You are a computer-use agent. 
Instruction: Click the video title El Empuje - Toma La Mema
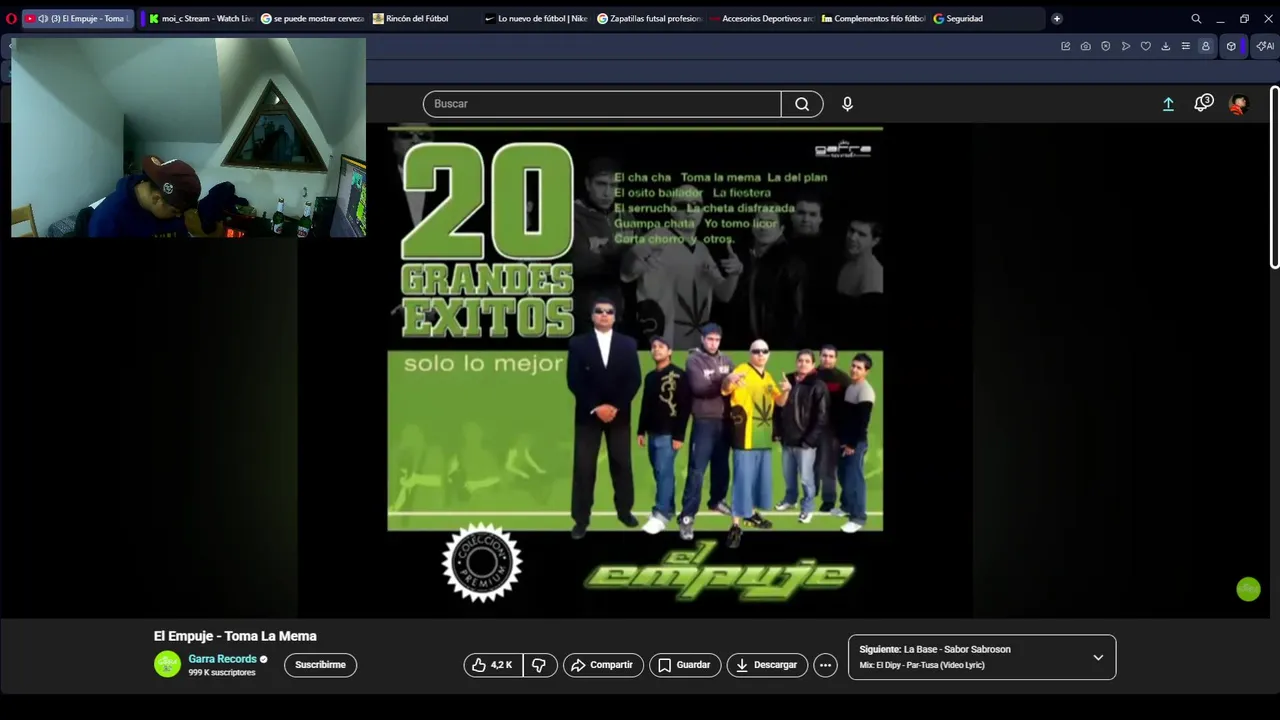click(235, 636)
